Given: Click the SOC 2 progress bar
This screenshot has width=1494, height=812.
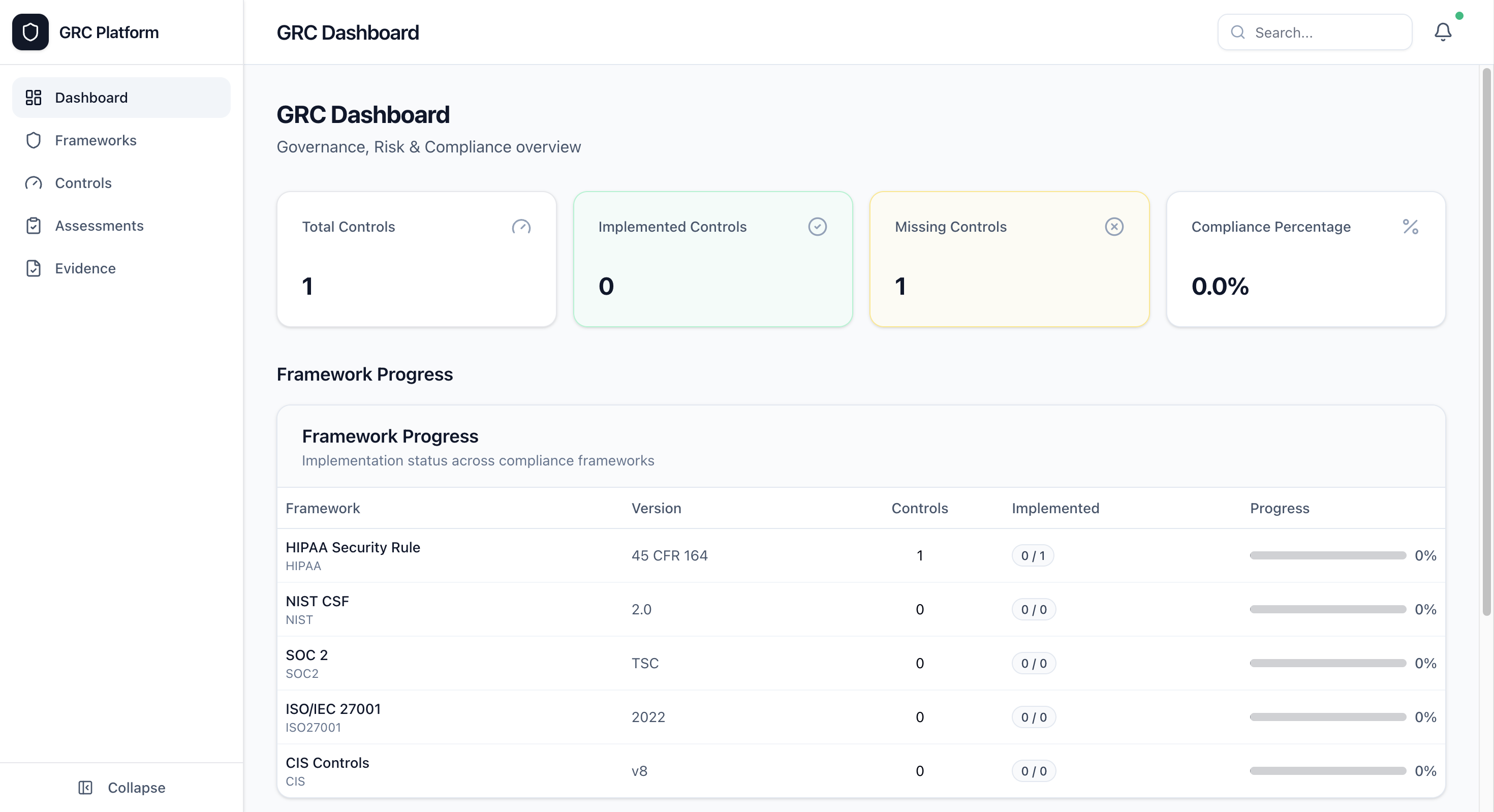Looking at the screenshot, I should (1327, 663).
